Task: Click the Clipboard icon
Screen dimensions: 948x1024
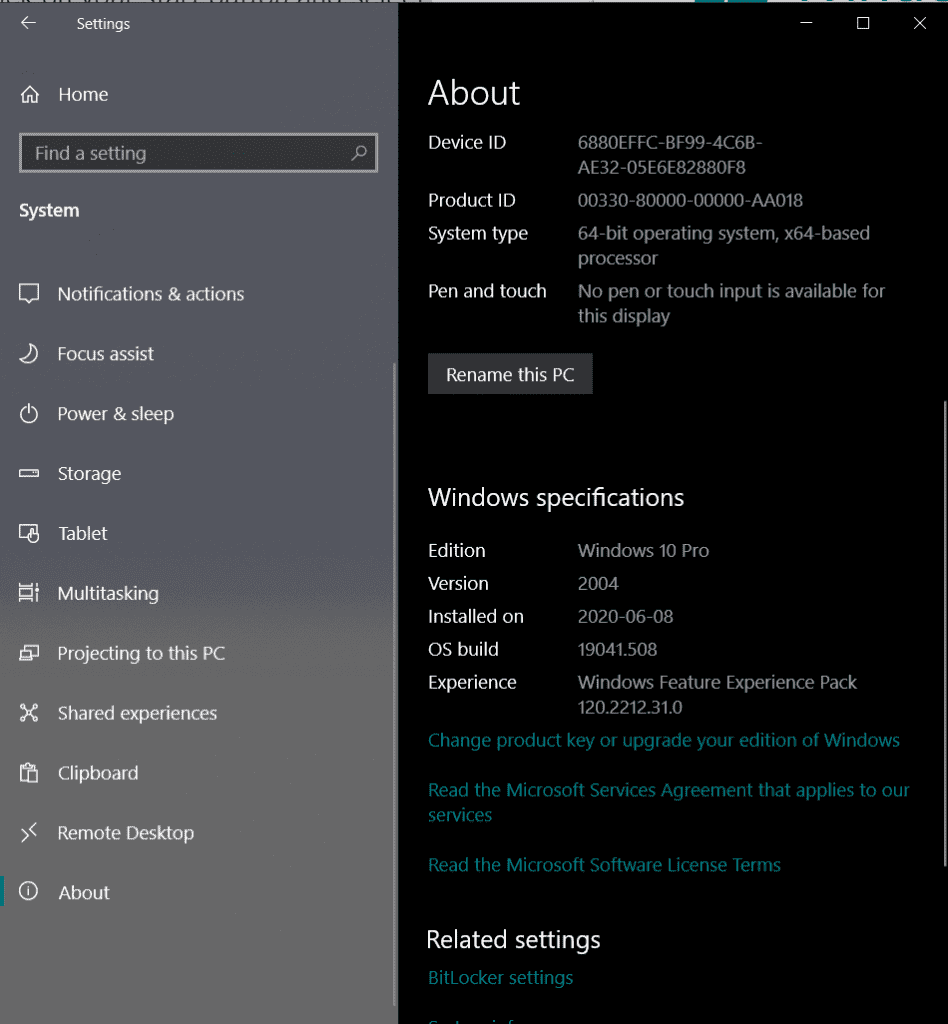Action: [x=29, y=773]
